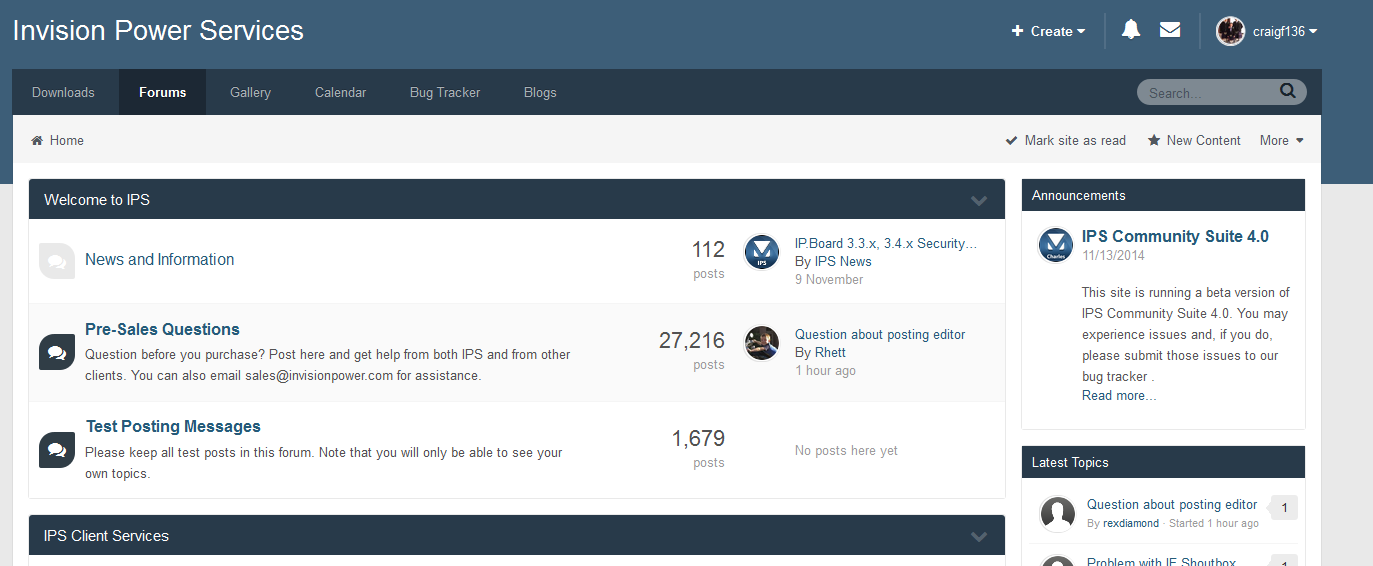
Task: Click the Rhett author link
Action: click(830, 352)
